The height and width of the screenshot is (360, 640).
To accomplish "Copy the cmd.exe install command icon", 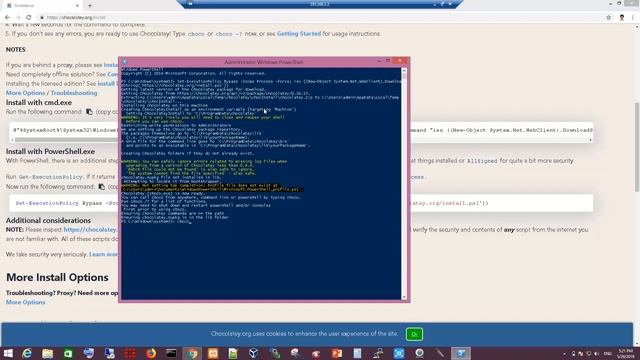I will click(x=89, y=112).
